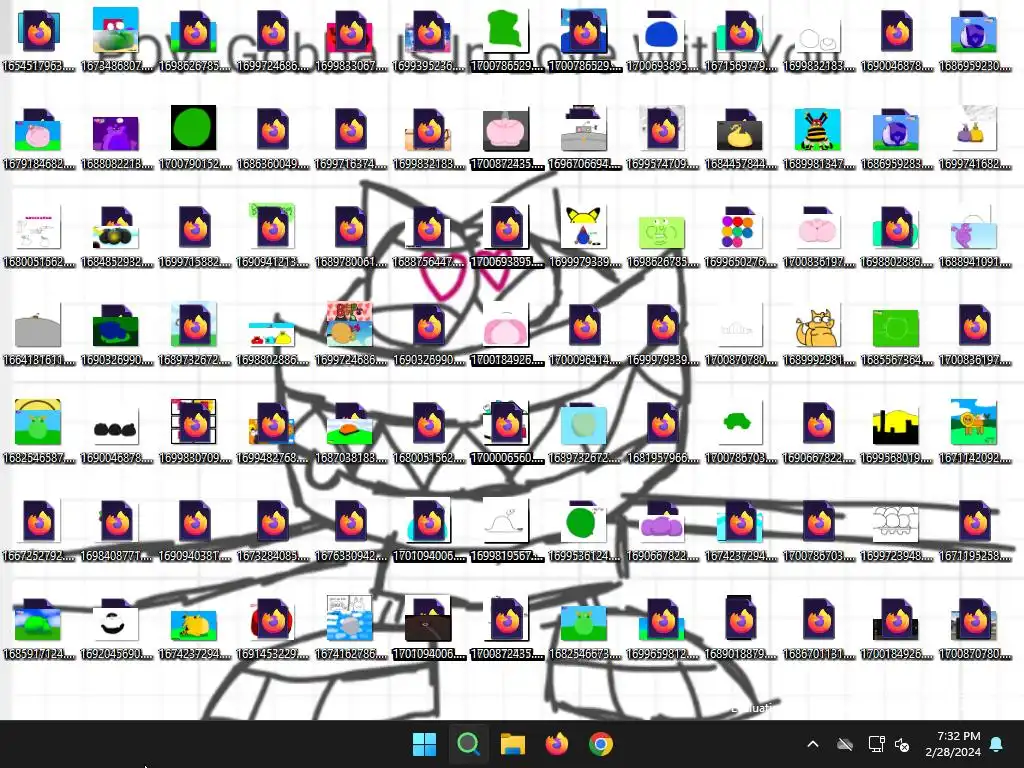Open the taskbar Search magnifier

coord(468,744)
